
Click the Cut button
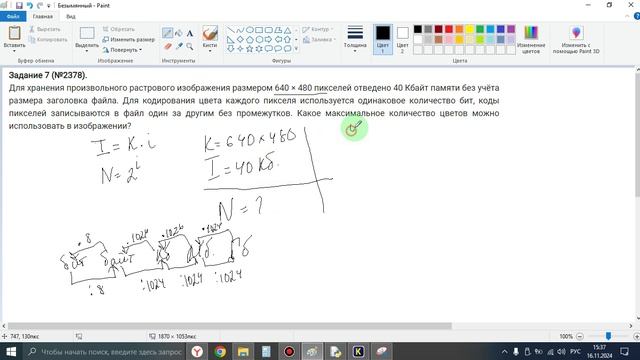[x=45, y=29]
